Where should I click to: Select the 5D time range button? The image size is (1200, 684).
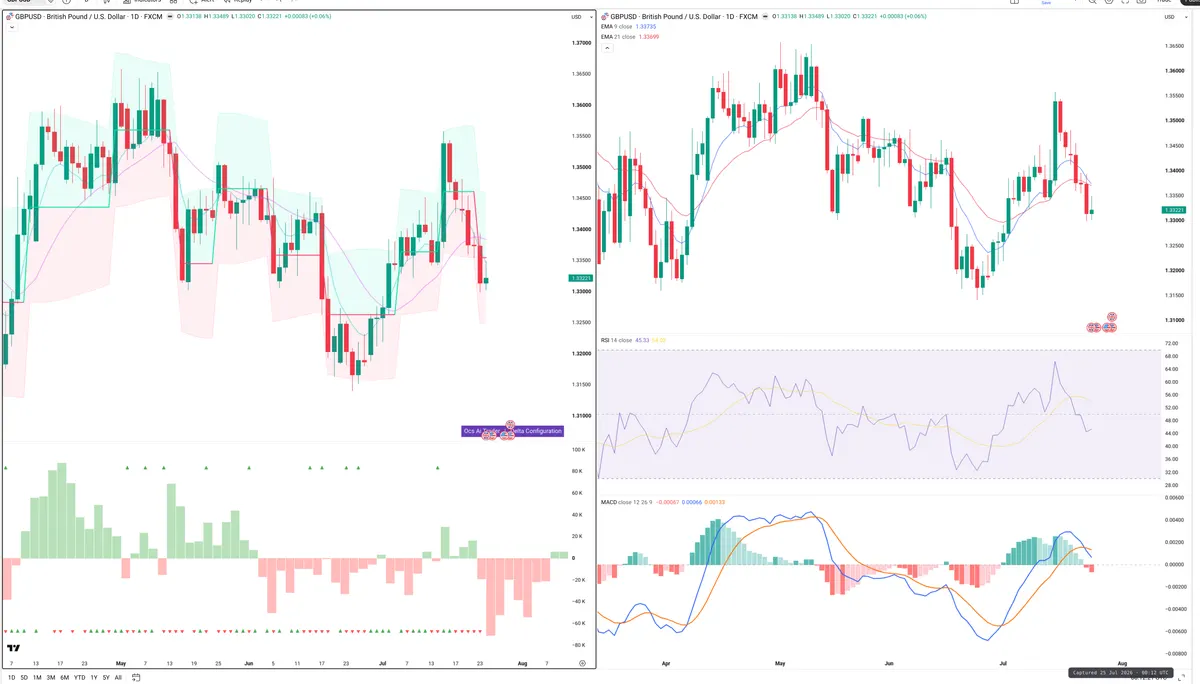24,677
